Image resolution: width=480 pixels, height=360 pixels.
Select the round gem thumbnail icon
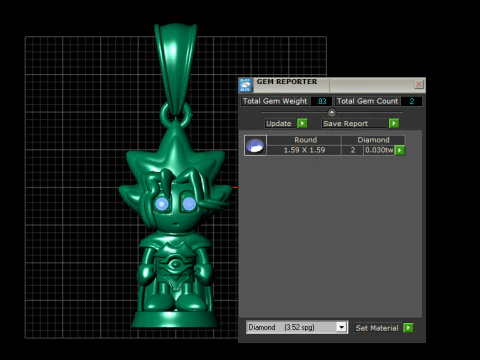[x=255, y=145]
